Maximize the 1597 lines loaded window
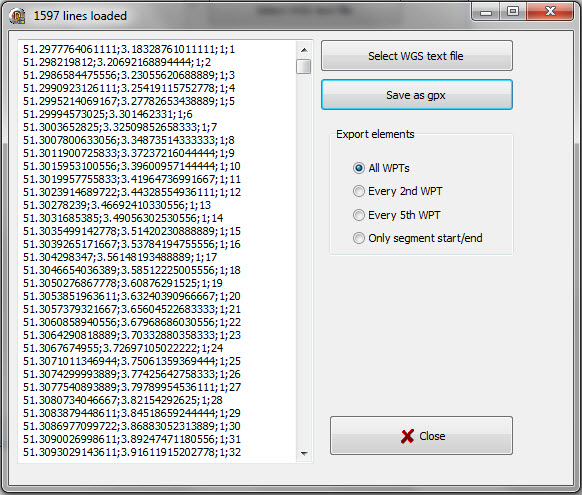Screen dimensions: 582x495 pyautogui.click(x=512, y=12)
